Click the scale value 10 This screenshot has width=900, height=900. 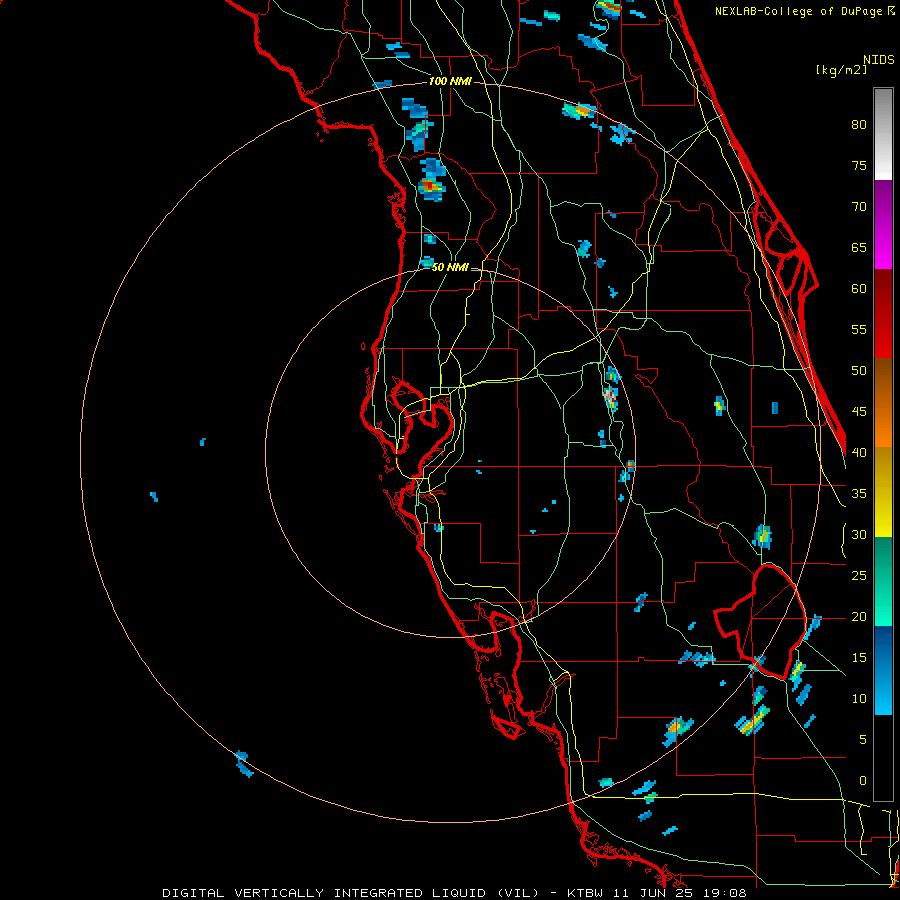tap(859, 699)
